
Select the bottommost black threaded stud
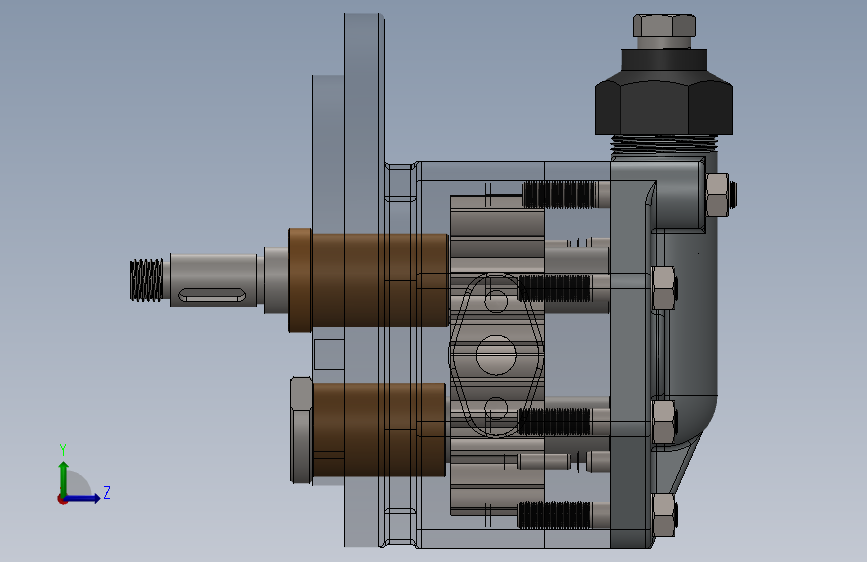coord(555,515)
